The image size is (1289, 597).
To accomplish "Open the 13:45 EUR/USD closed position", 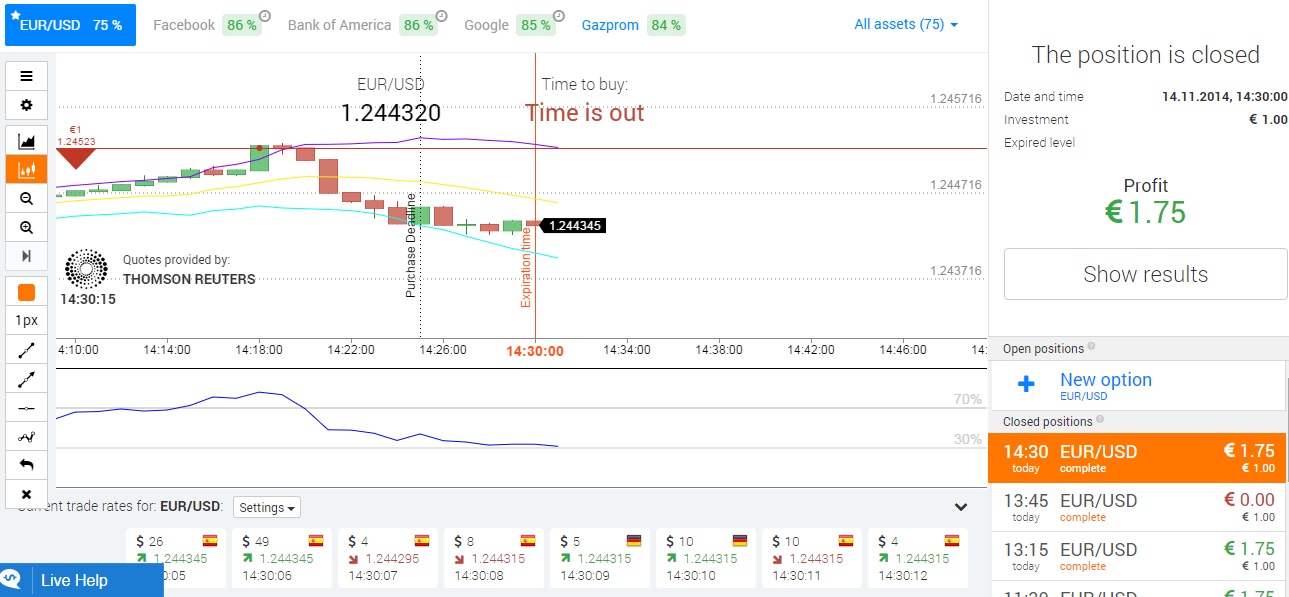I will (x=1139, y=508).
